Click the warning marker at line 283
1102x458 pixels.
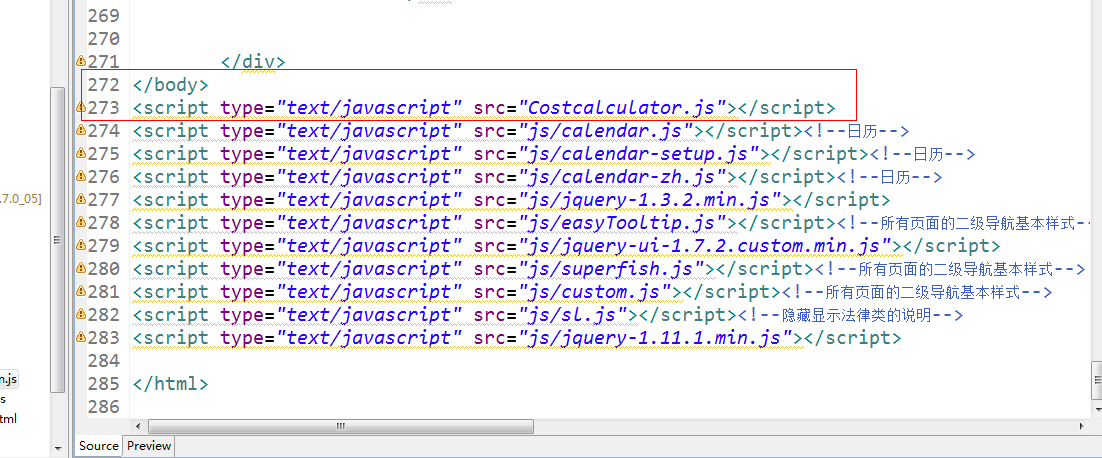(x=80, y=338)
